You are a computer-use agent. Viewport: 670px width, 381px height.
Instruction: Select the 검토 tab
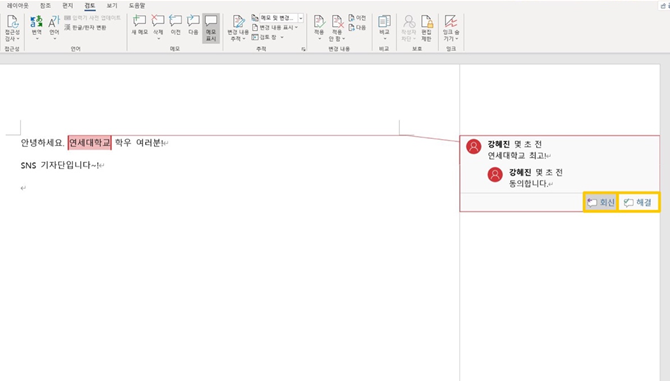click(x=90, y=6)
